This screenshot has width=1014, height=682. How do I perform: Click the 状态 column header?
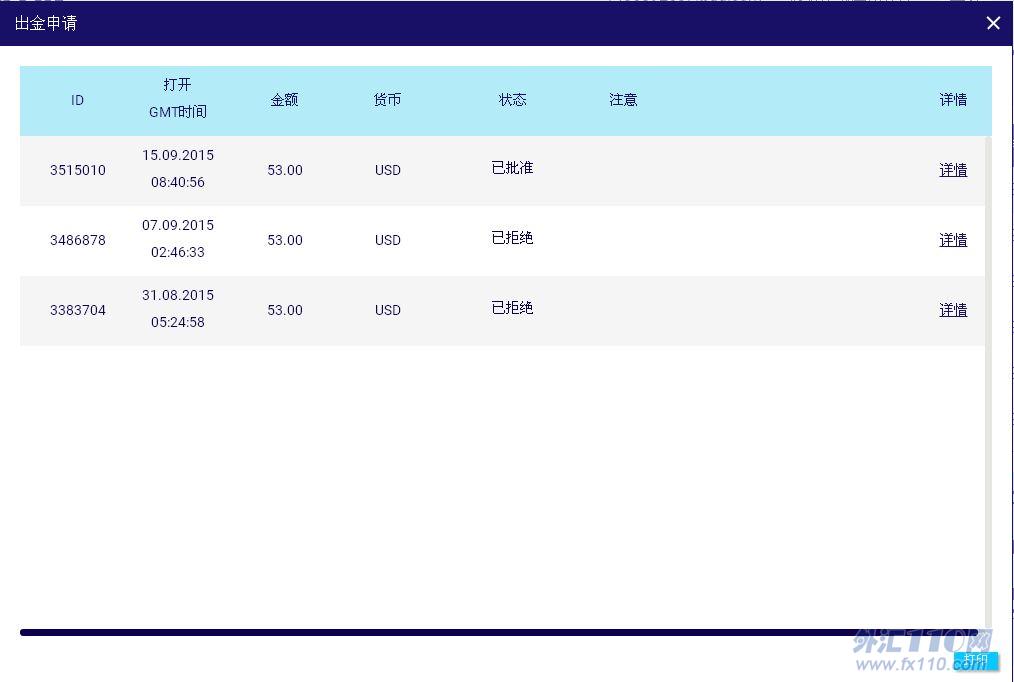pos(512,100)
